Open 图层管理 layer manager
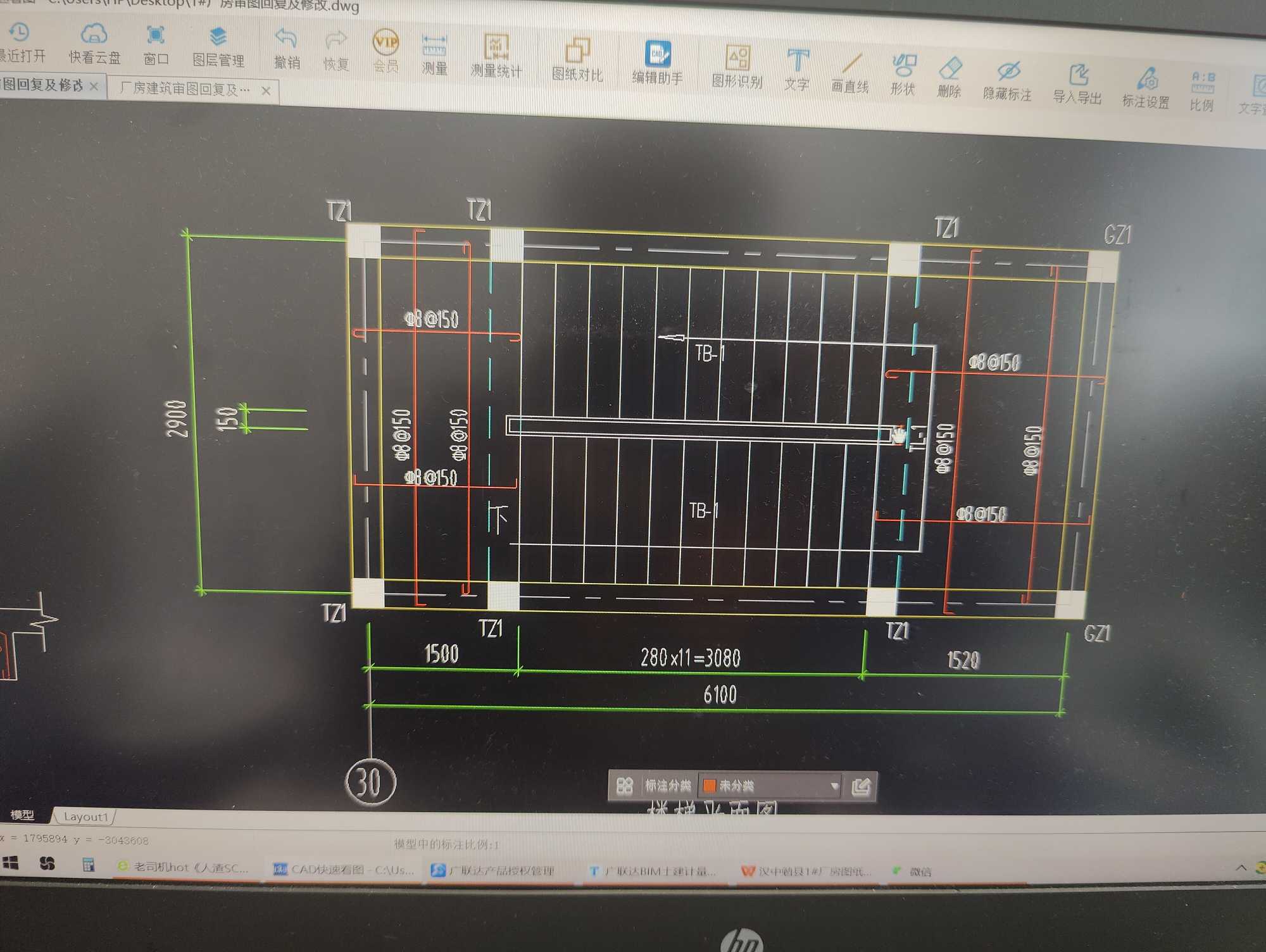Screen dimensions: 1266x952 tap(218, 47)
